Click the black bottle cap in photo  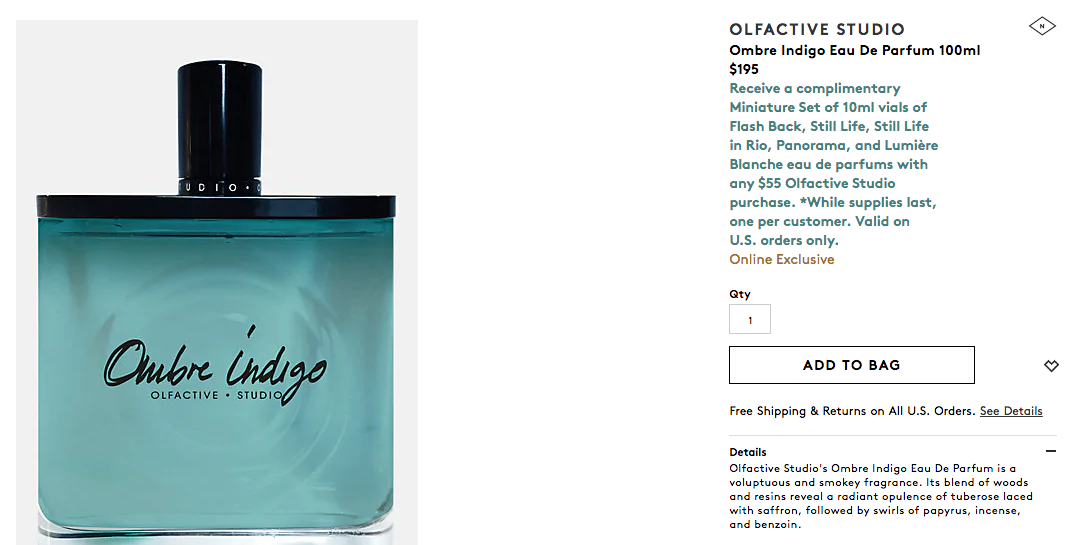click(x=220, y=120)
